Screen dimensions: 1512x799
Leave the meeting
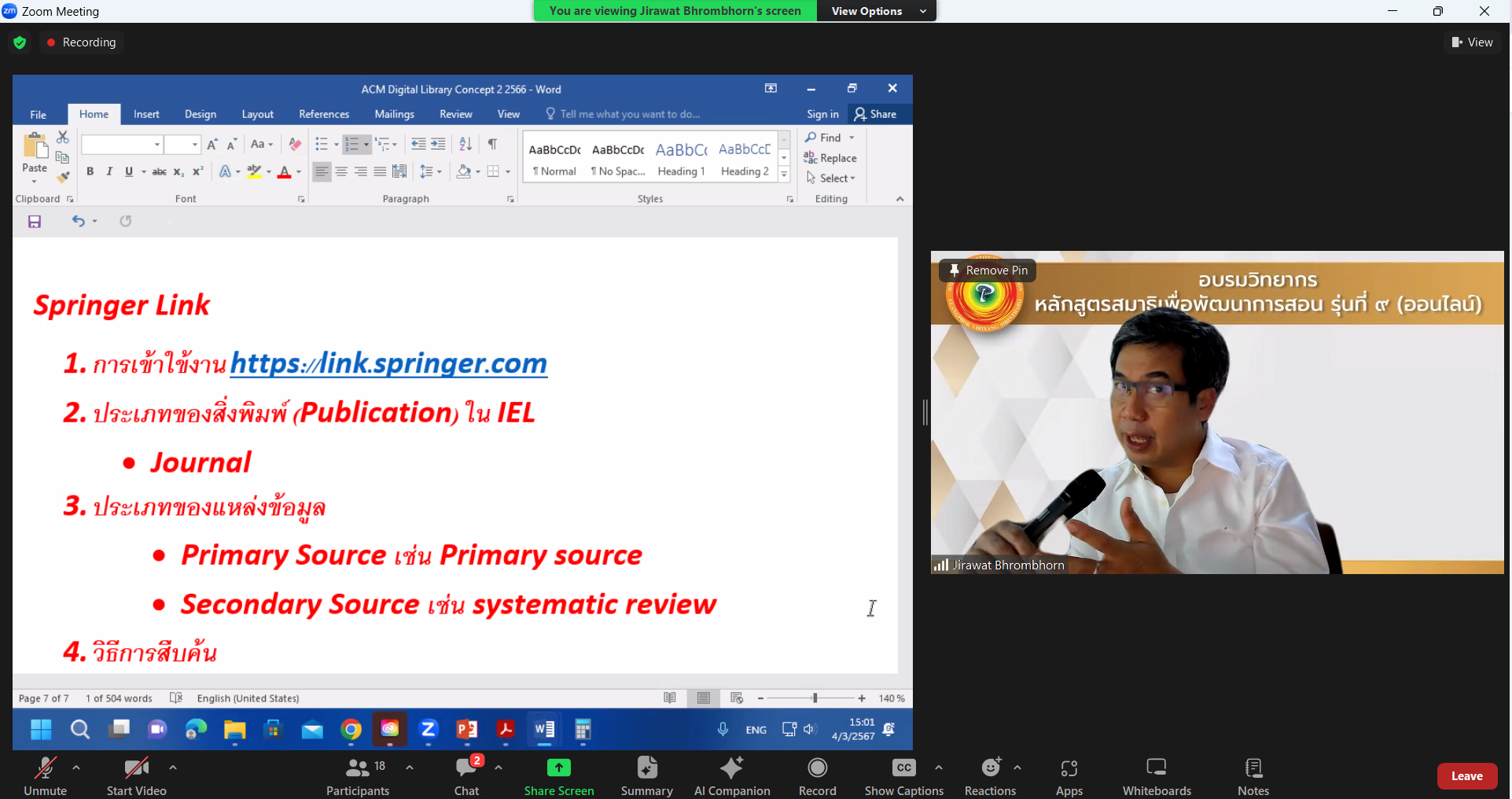click(1467, 776)
